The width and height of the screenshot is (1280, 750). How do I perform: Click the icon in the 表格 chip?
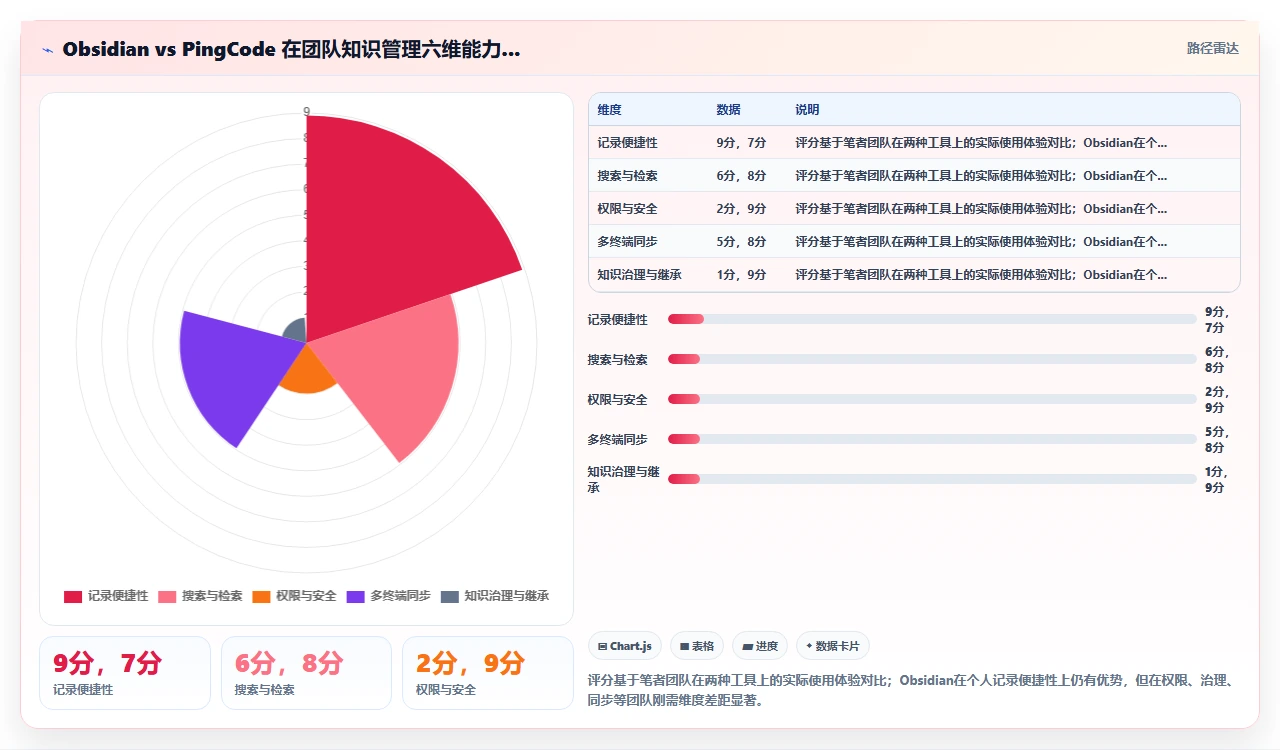click(x=684, y=647)
